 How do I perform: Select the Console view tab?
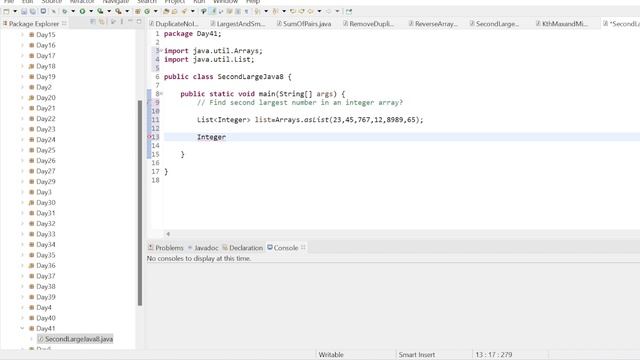(x=282, y=248)
